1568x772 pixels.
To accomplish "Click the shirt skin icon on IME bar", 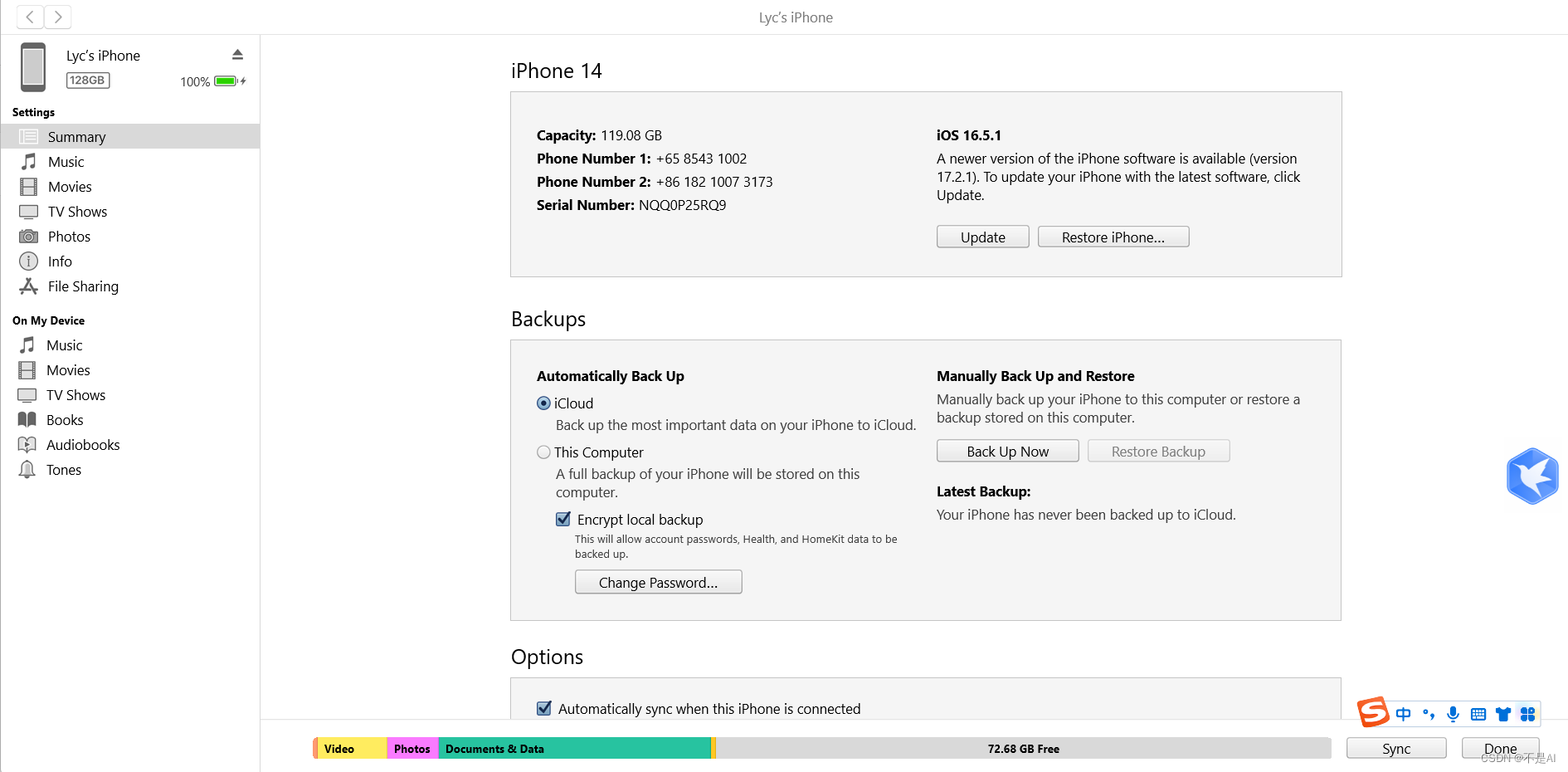I will (x=1502, y=714).
